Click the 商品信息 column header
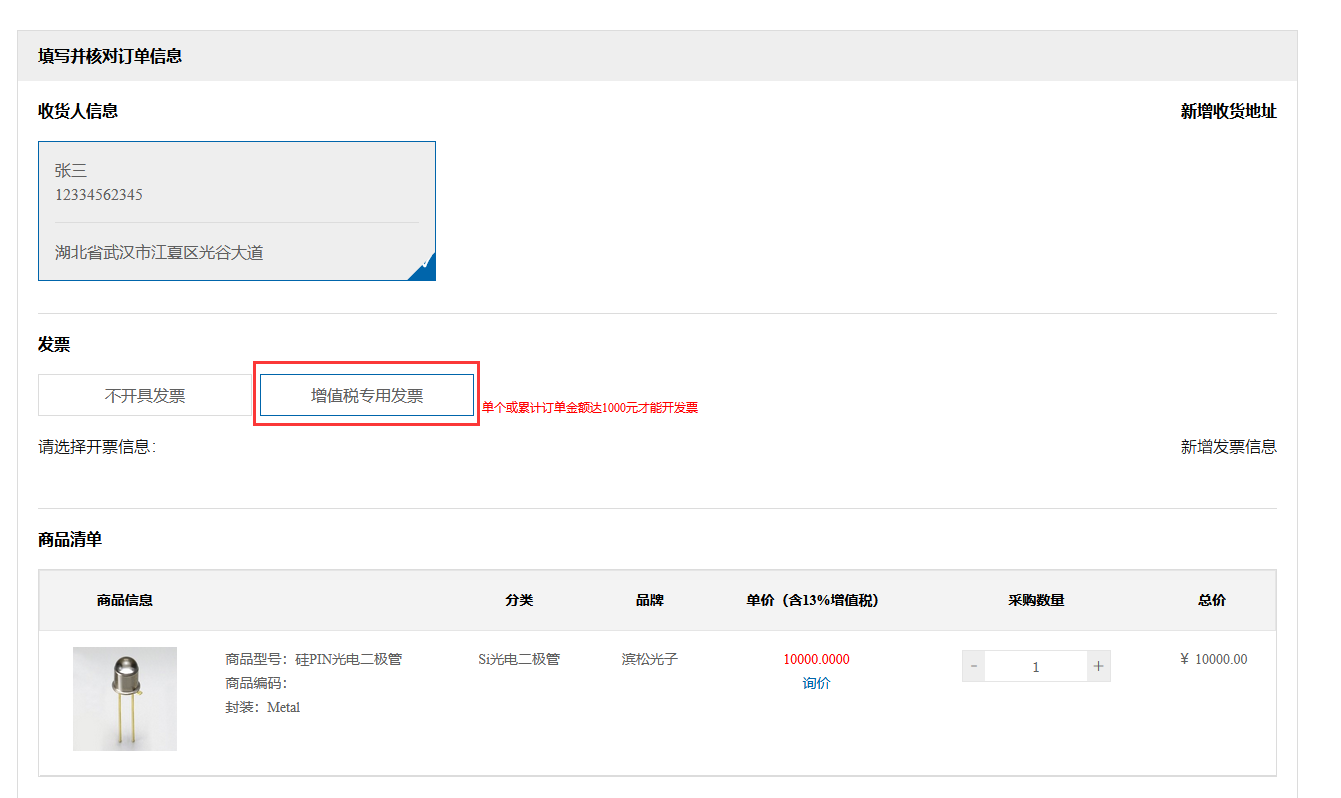The image size is (1341, 798). [125, 600]
